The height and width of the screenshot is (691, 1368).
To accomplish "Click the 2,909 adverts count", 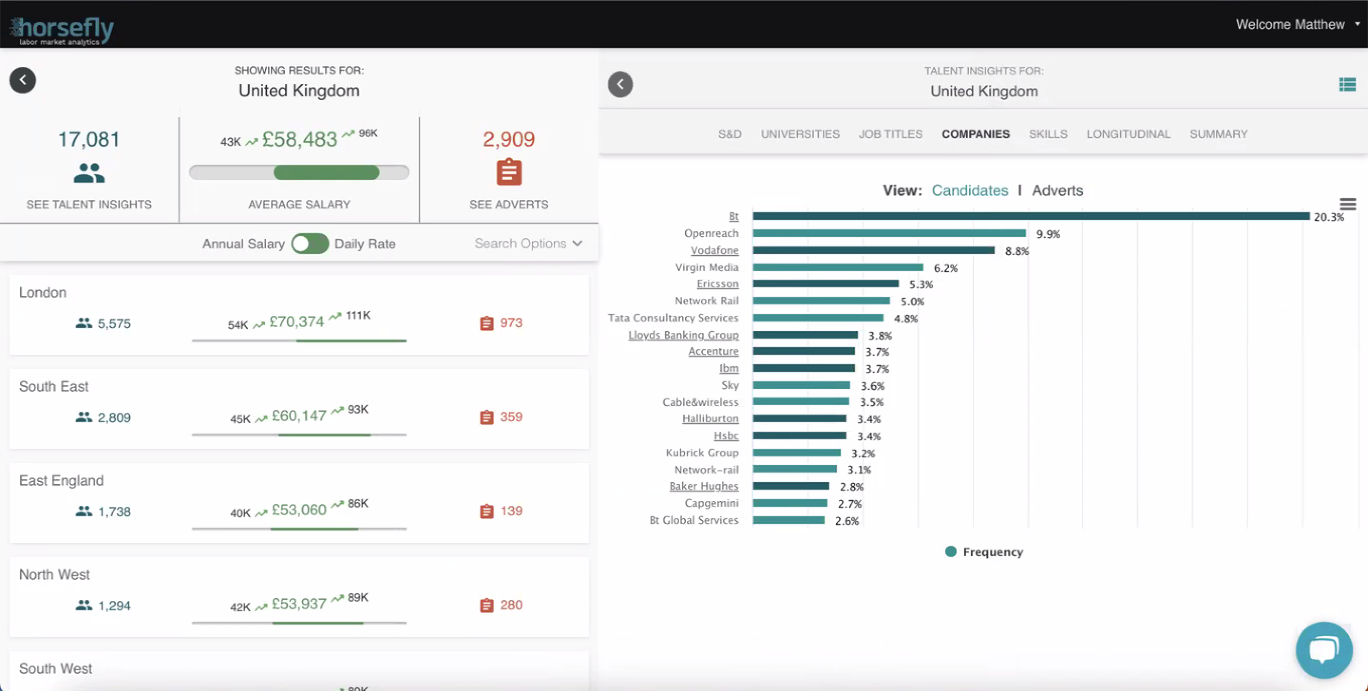I will tap(509, 140).
